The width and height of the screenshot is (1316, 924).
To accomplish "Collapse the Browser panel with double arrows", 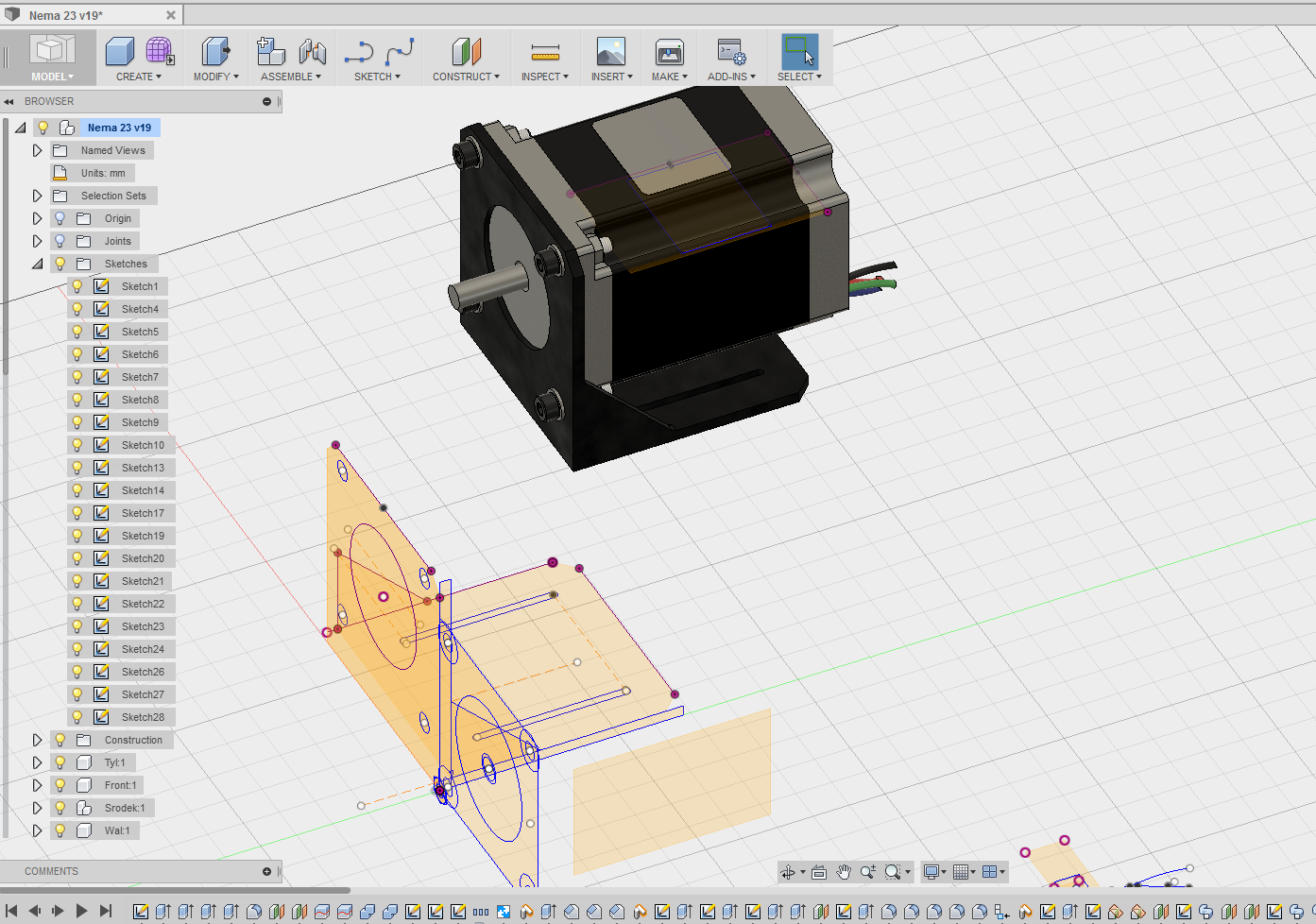I will click(9, 101).
